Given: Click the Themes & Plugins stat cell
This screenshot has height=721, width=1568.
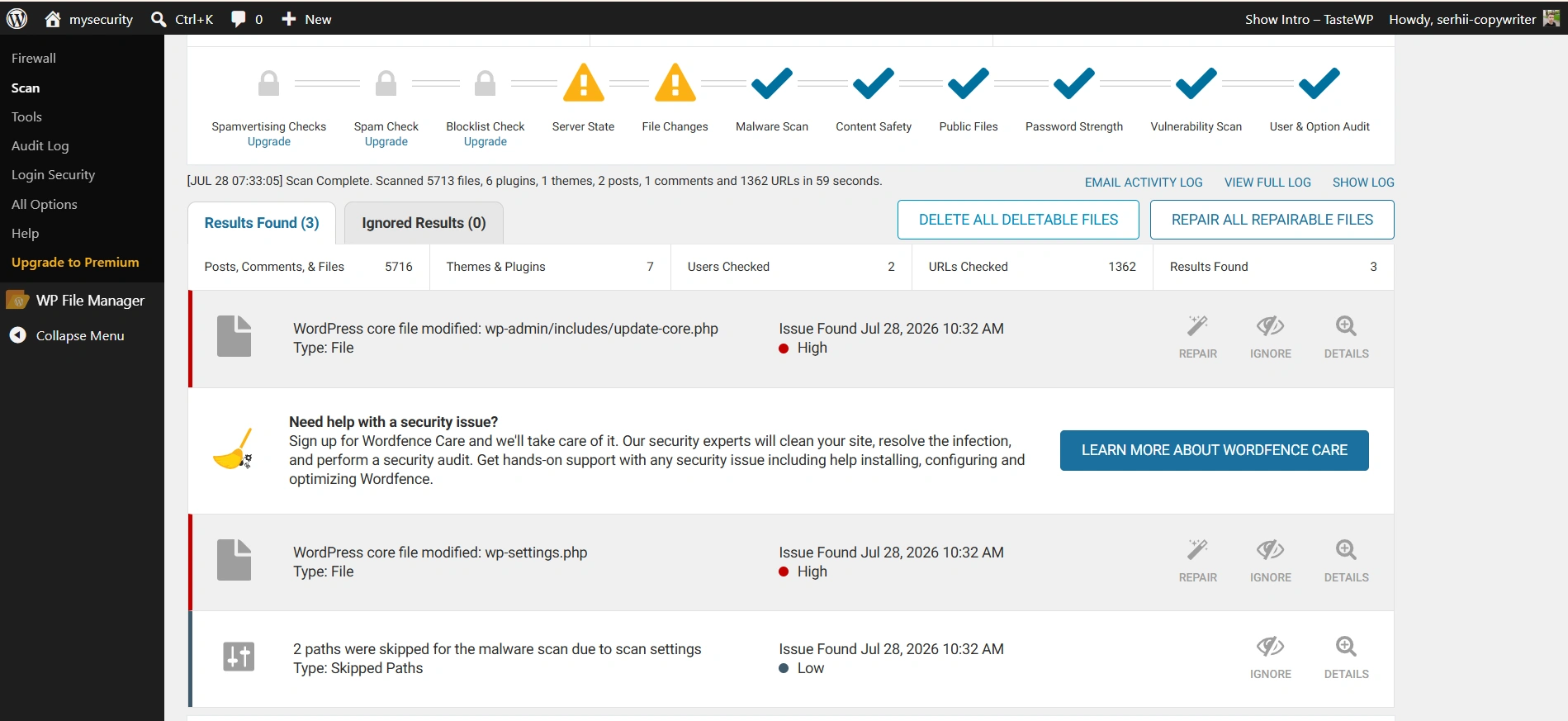Looking at the screenshot, I should point(550,267).
